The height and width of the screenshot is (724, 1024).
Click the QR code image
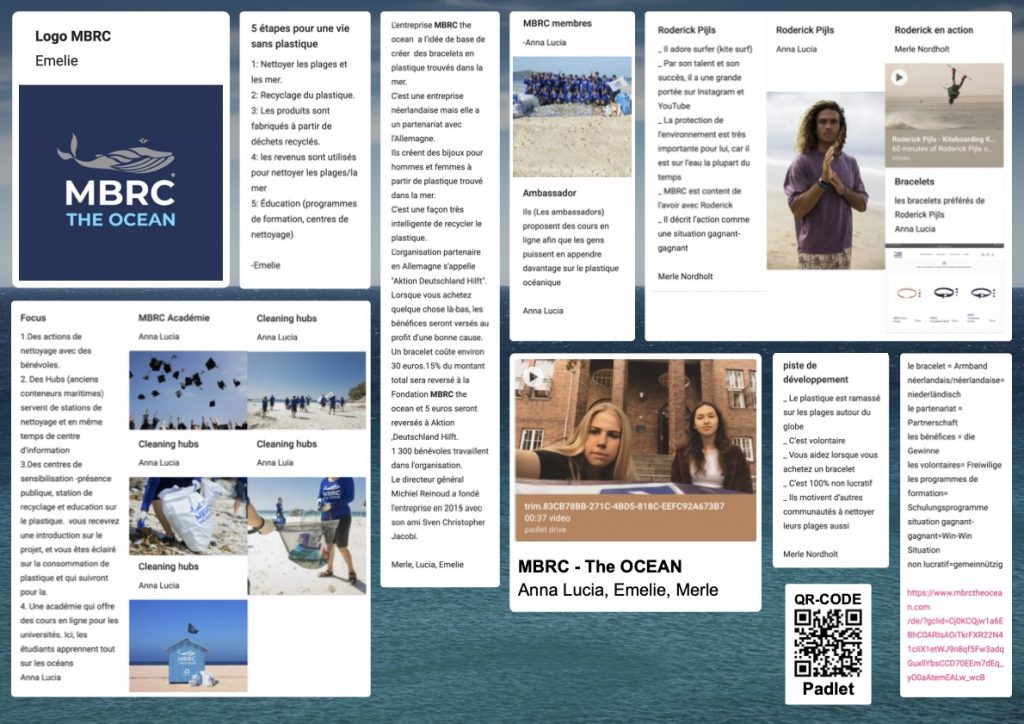click(x=828, y=643)
